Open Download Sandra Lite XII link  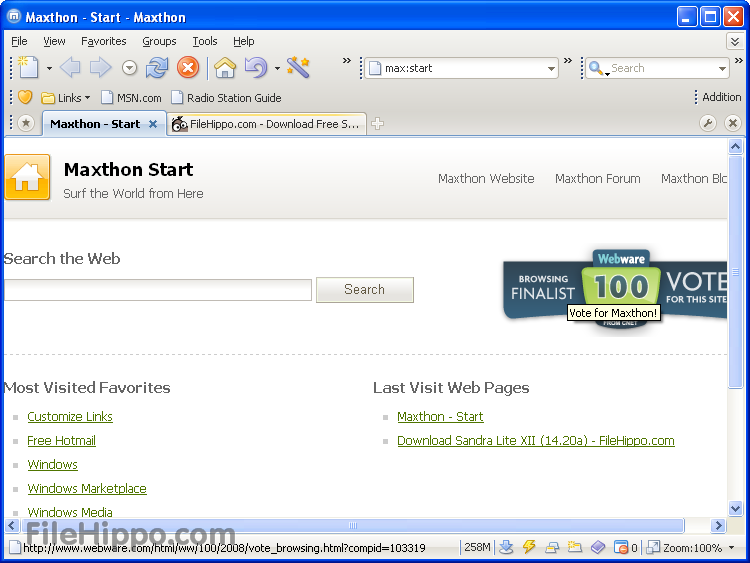(x=536, y=441)
